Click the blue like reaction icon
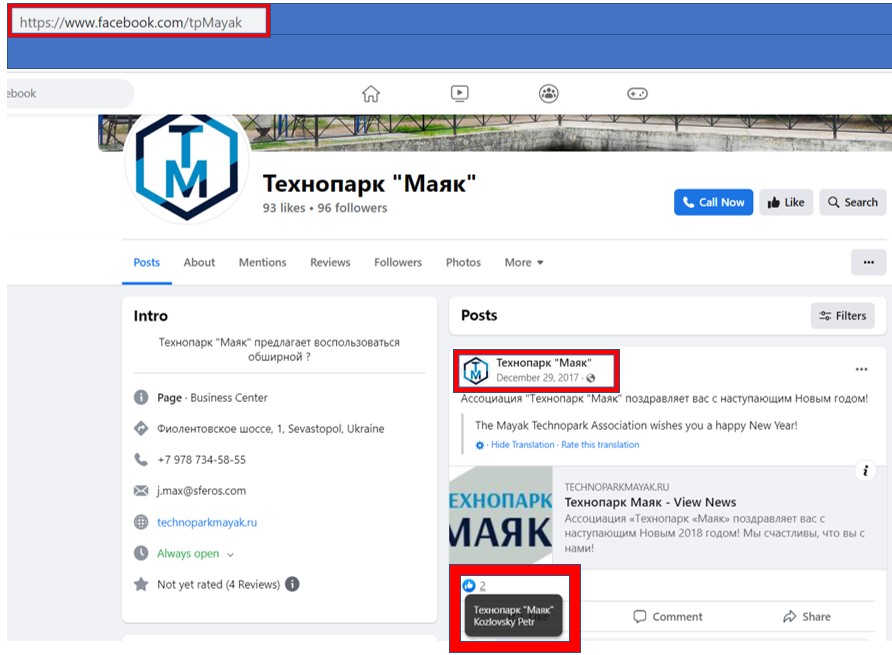 (x=469, y=586)
